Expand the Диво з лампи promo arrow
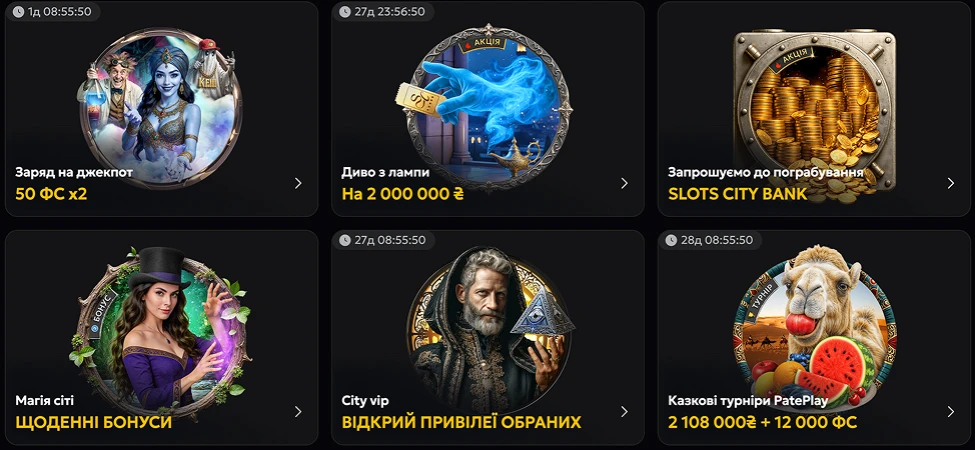 coord(624,183)
